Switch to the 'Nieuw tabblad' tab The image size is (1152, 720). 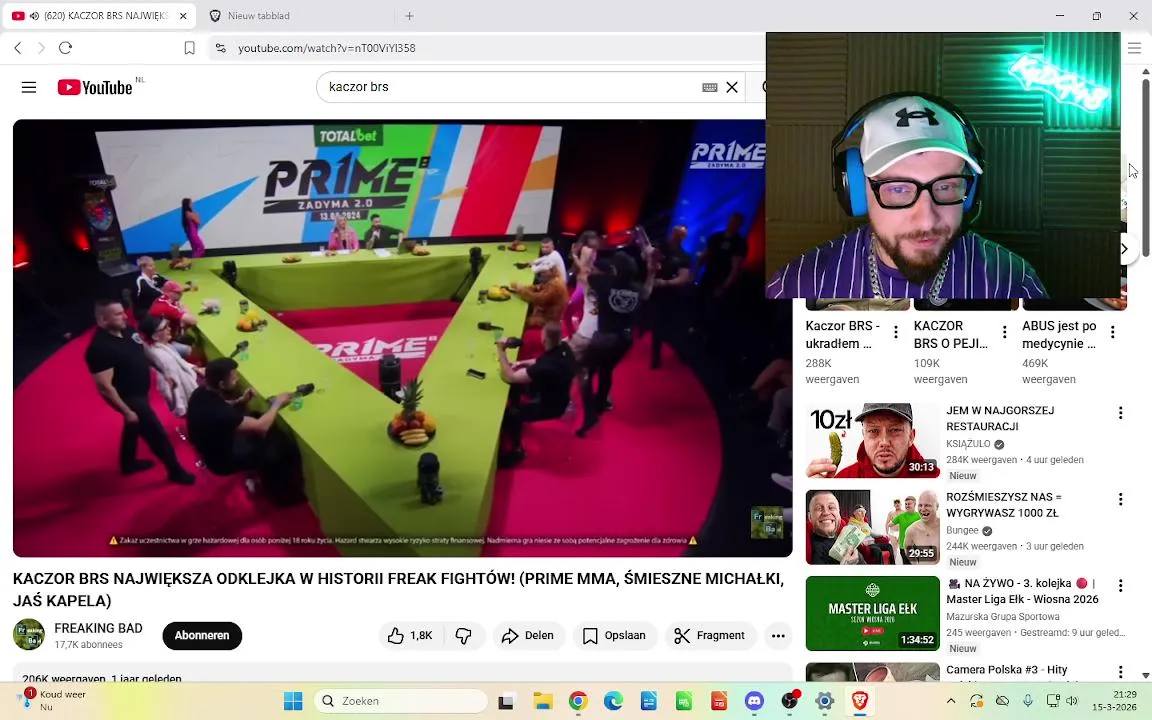coord(259,15)
